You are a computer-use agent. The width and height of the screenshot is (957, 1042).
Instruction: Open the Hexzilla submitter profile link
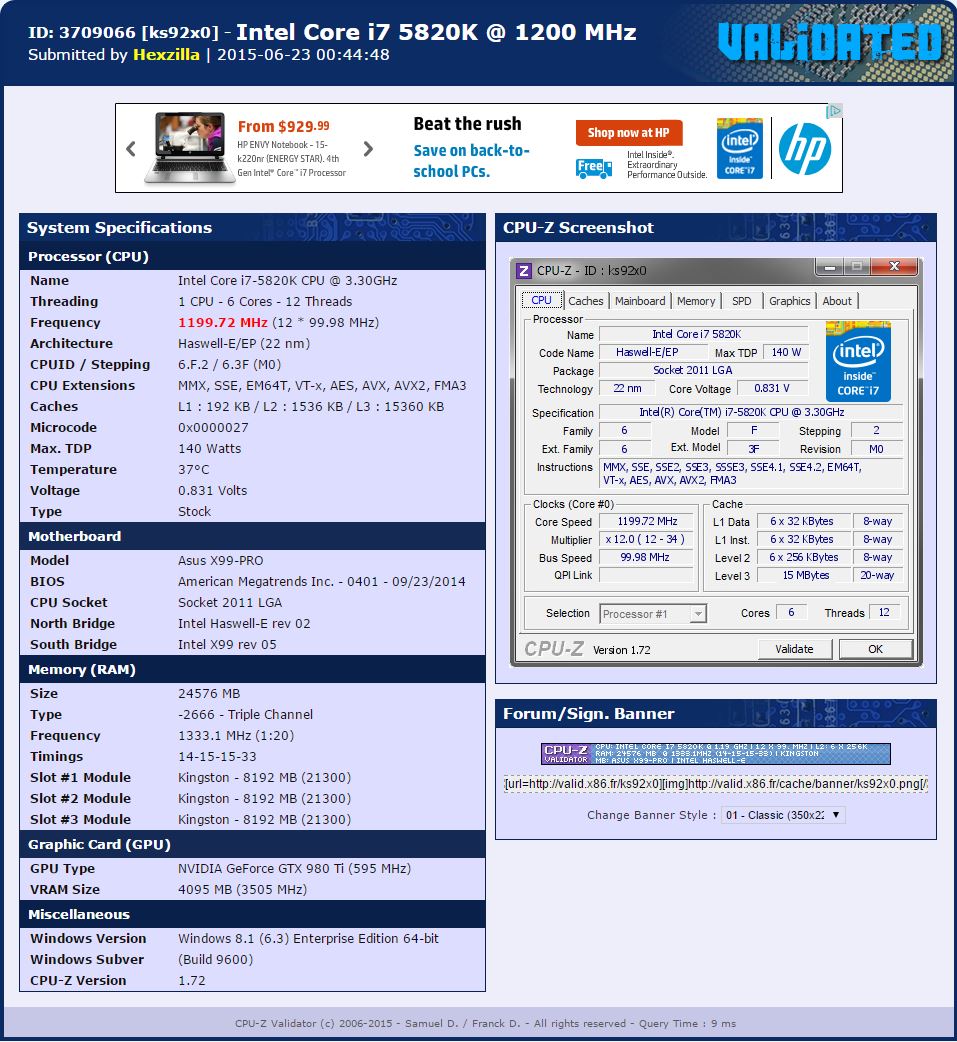click(x=166, y=54)
